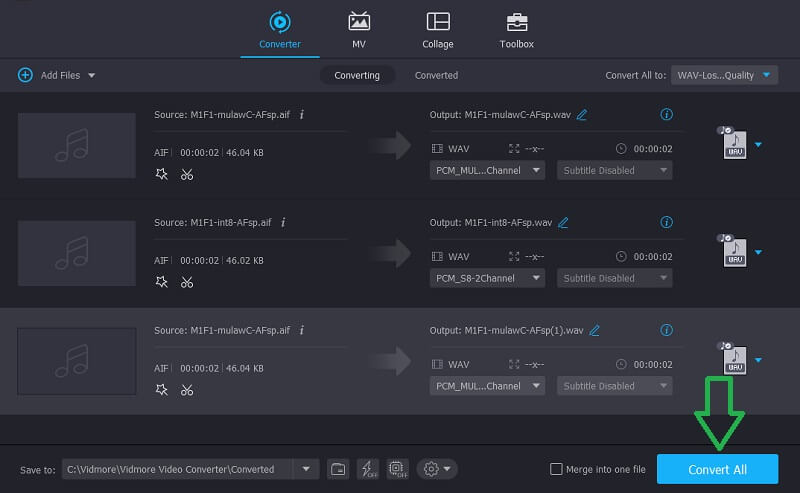Expand the Convert All to format dropdown
Screen dimensions: 800x493
pyautogui.click(x=724, y=75)
